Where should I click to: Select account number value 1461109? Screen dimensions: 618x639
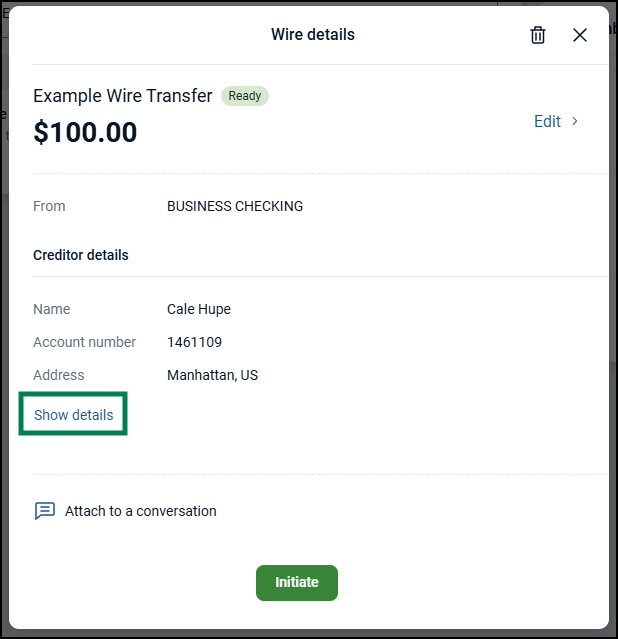pyautogui.click(x=194, y=342)
